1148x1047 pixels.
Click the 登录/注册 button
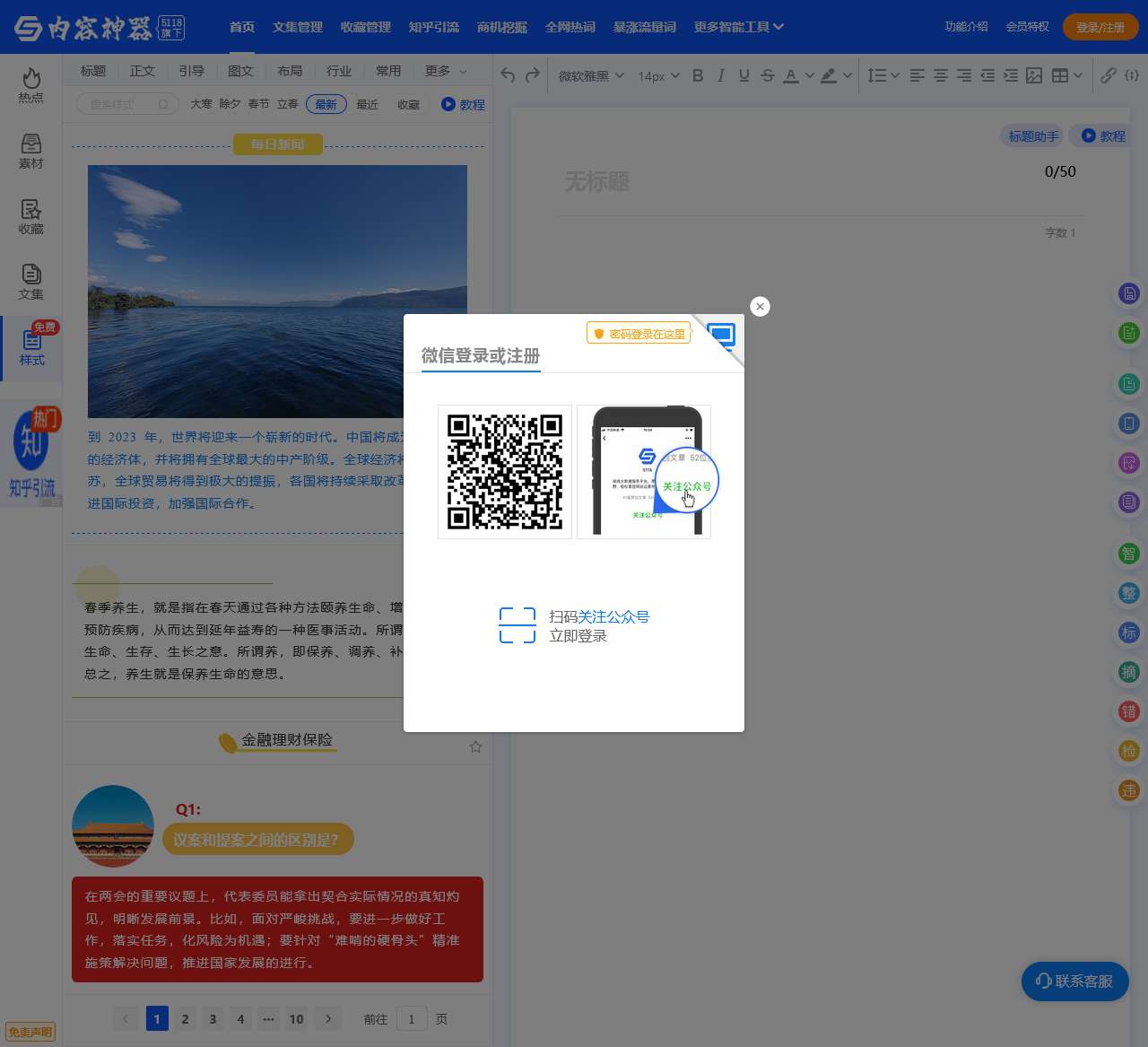[x=1100, y=27]
